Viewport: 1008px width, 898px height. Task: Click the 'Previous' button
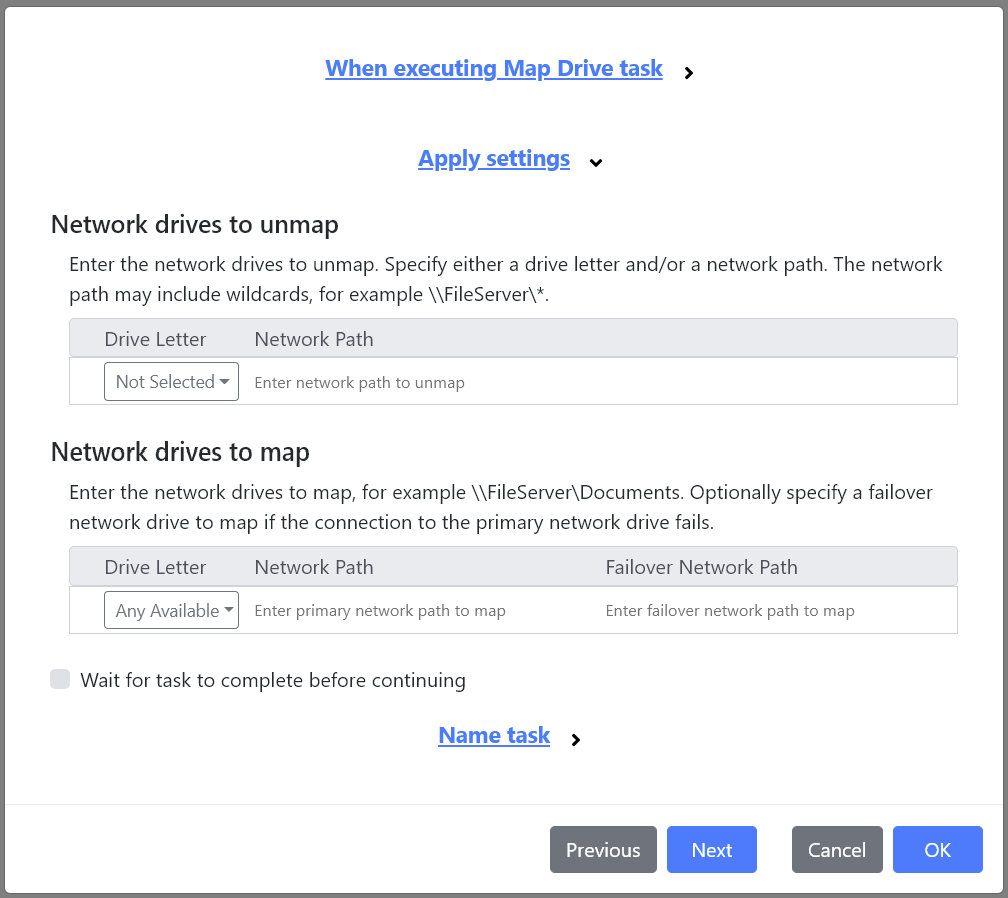pos(603,849)
